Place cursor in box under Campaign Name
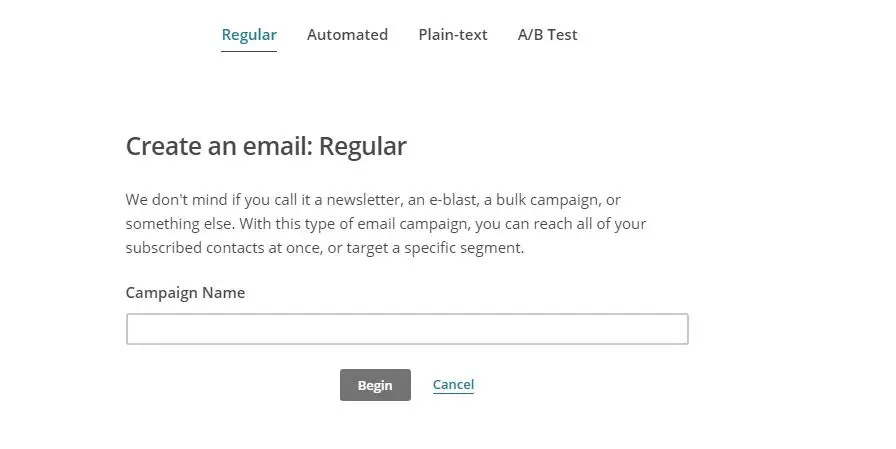The height and width of the screenshot is (449, 896). (407, 329)
